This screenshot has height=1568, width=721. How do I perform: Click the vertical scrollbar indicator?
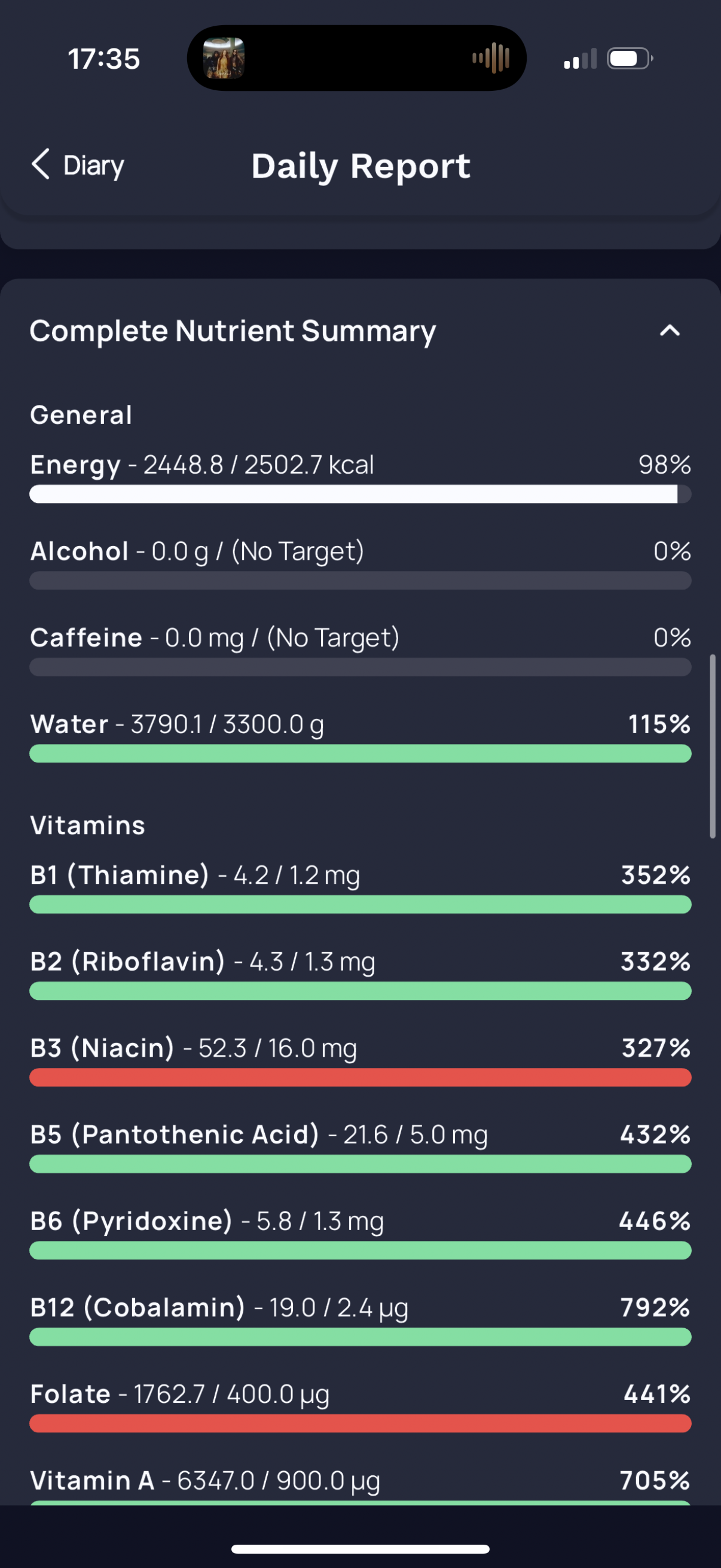(x=713, y=746)
